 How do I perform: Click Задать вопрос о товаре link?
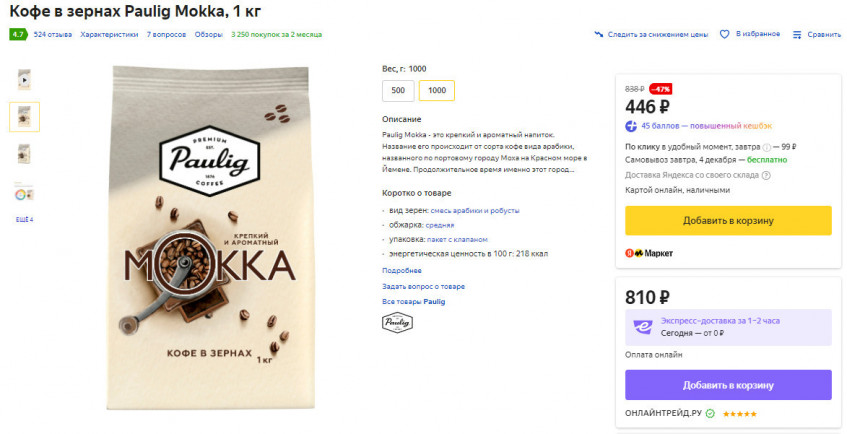click(x=423, y=286)
